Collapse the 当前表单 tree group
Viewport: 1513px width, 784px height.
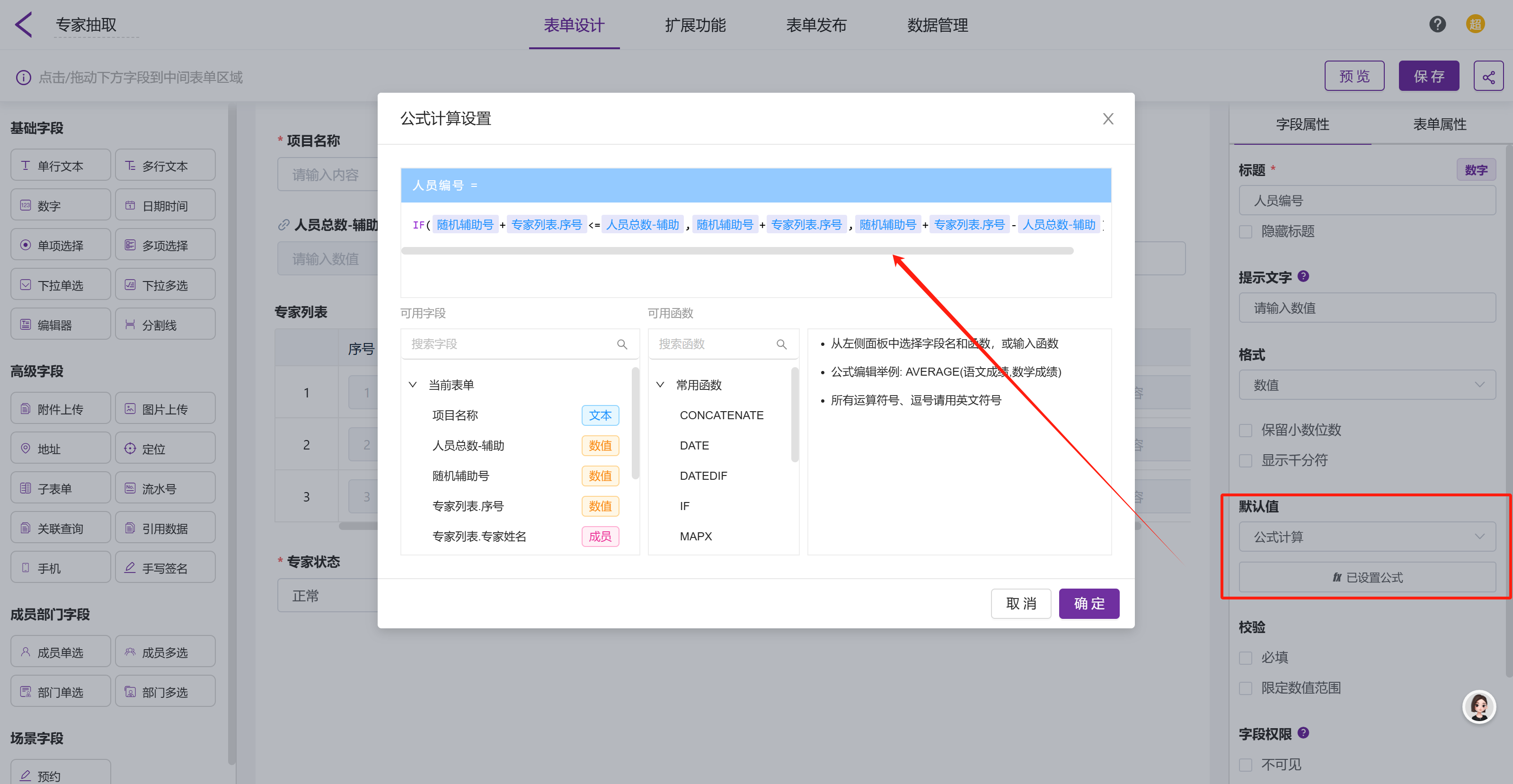[413, 385]
